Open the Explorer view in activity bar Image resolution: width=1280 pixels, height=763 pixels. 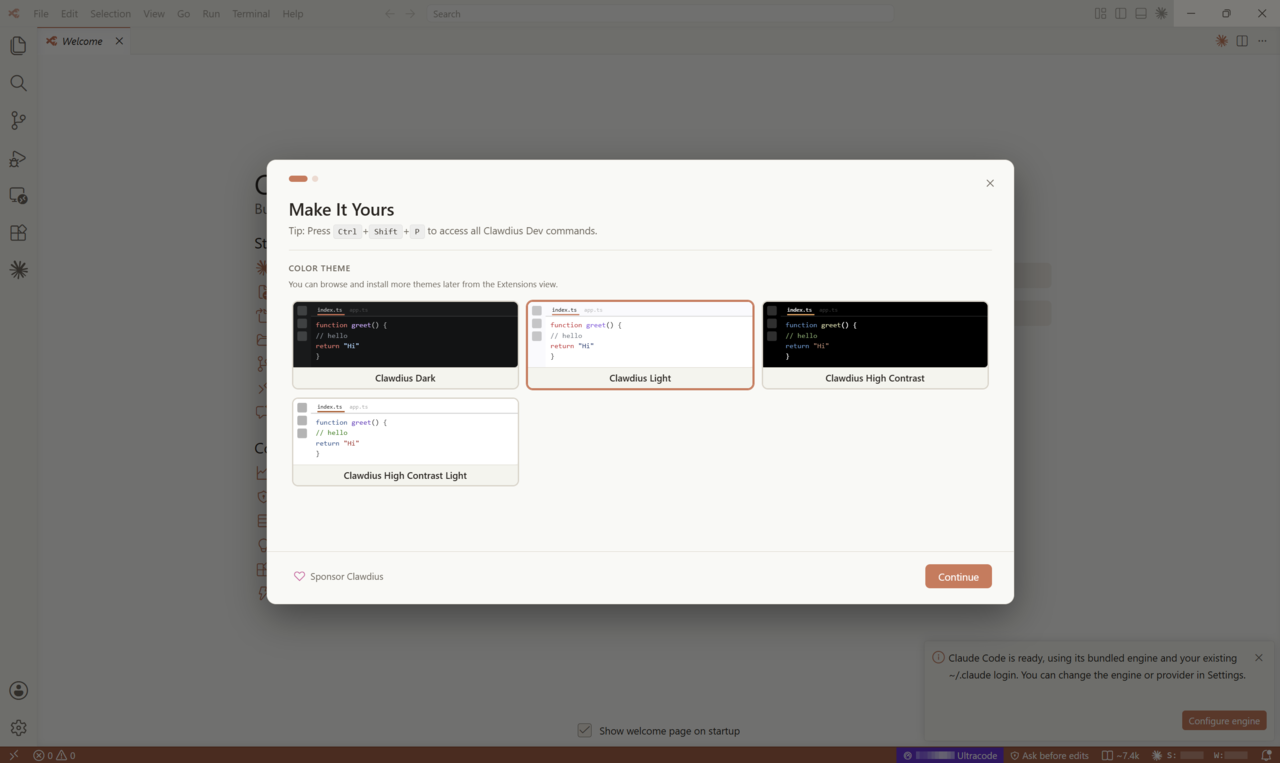[18, 46]
